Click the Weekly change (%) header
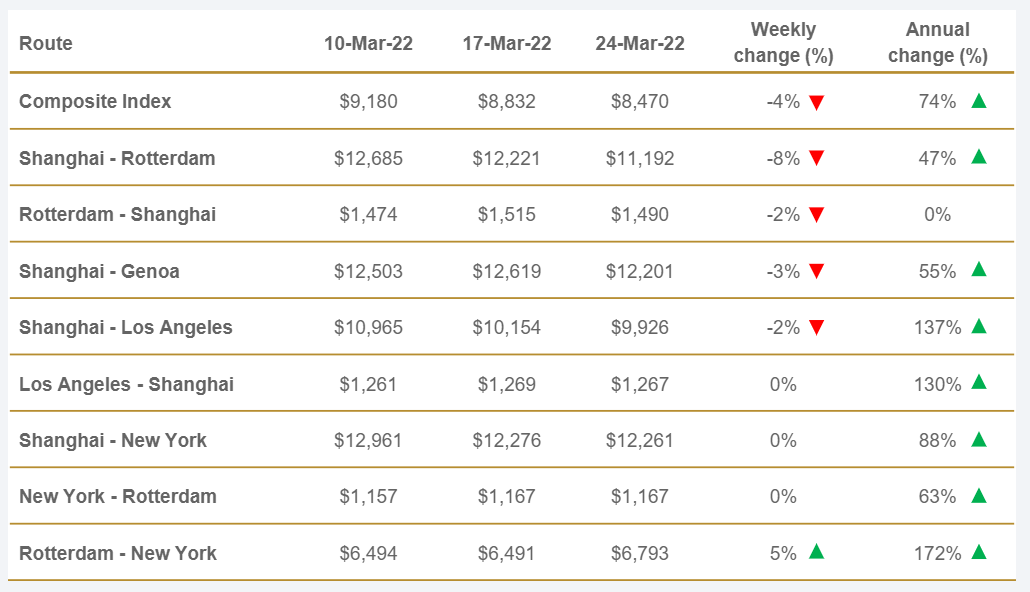This screenshot has width=1030, height=592. pyautogui.click(x=783, y=43)
